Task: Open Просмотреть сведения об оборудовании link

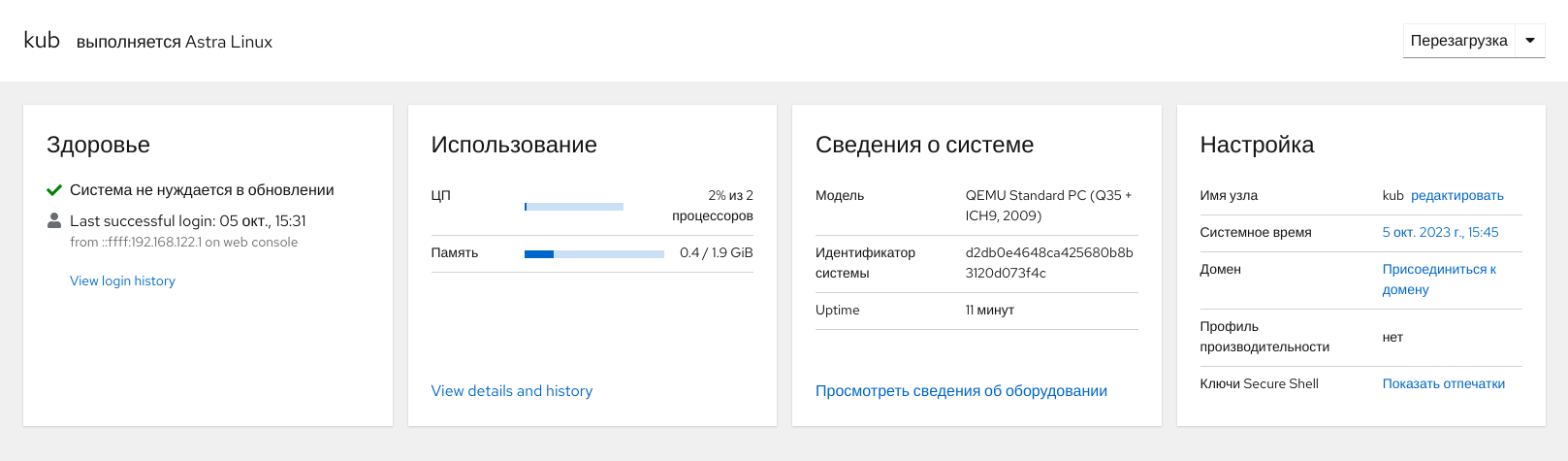Action: 960,390
